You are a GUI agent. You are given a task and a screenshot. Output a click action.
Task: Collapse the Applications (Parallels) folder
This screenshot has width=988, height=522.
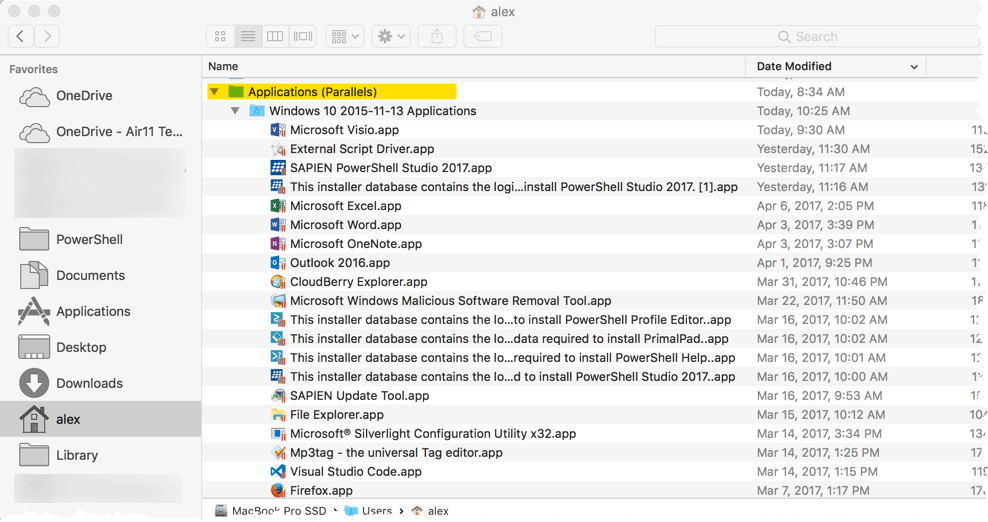click(214, 92)
